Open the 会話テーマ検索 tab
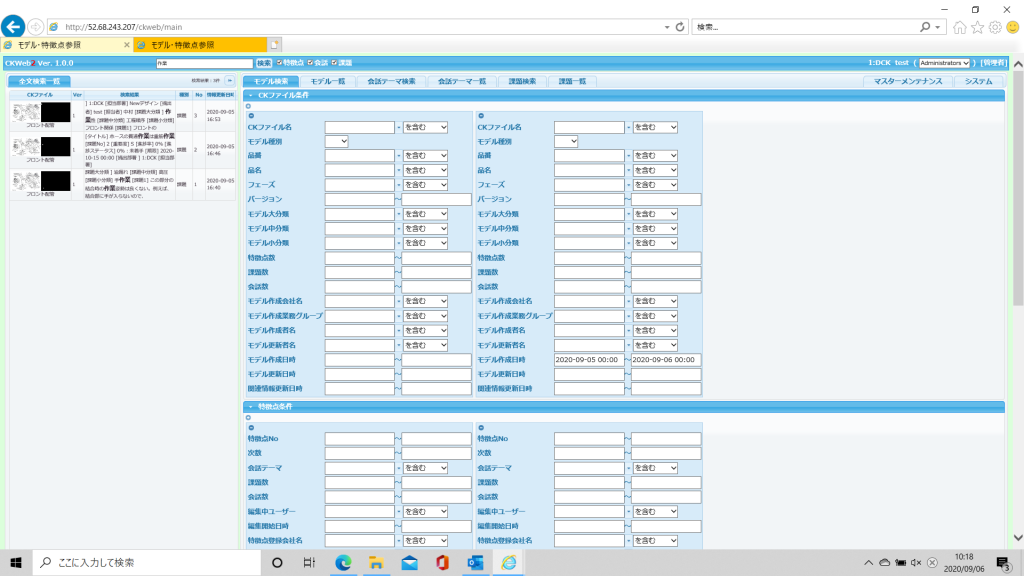The height and width of the screenshot is (576, 1024). [x=391, y=81]
